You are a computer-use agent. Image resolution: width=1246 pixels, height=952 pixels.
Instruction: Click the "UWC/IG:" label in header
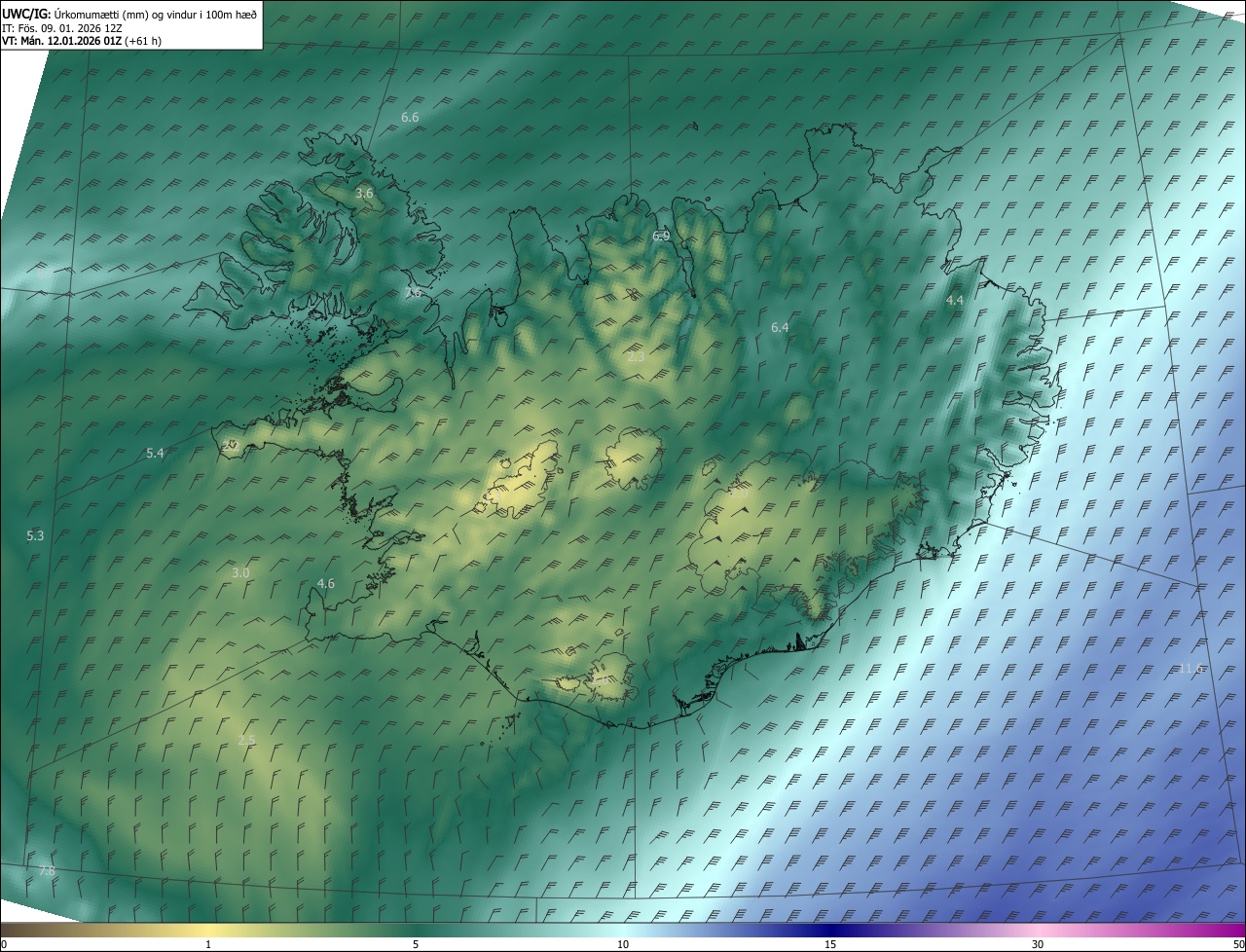[25, 14]
